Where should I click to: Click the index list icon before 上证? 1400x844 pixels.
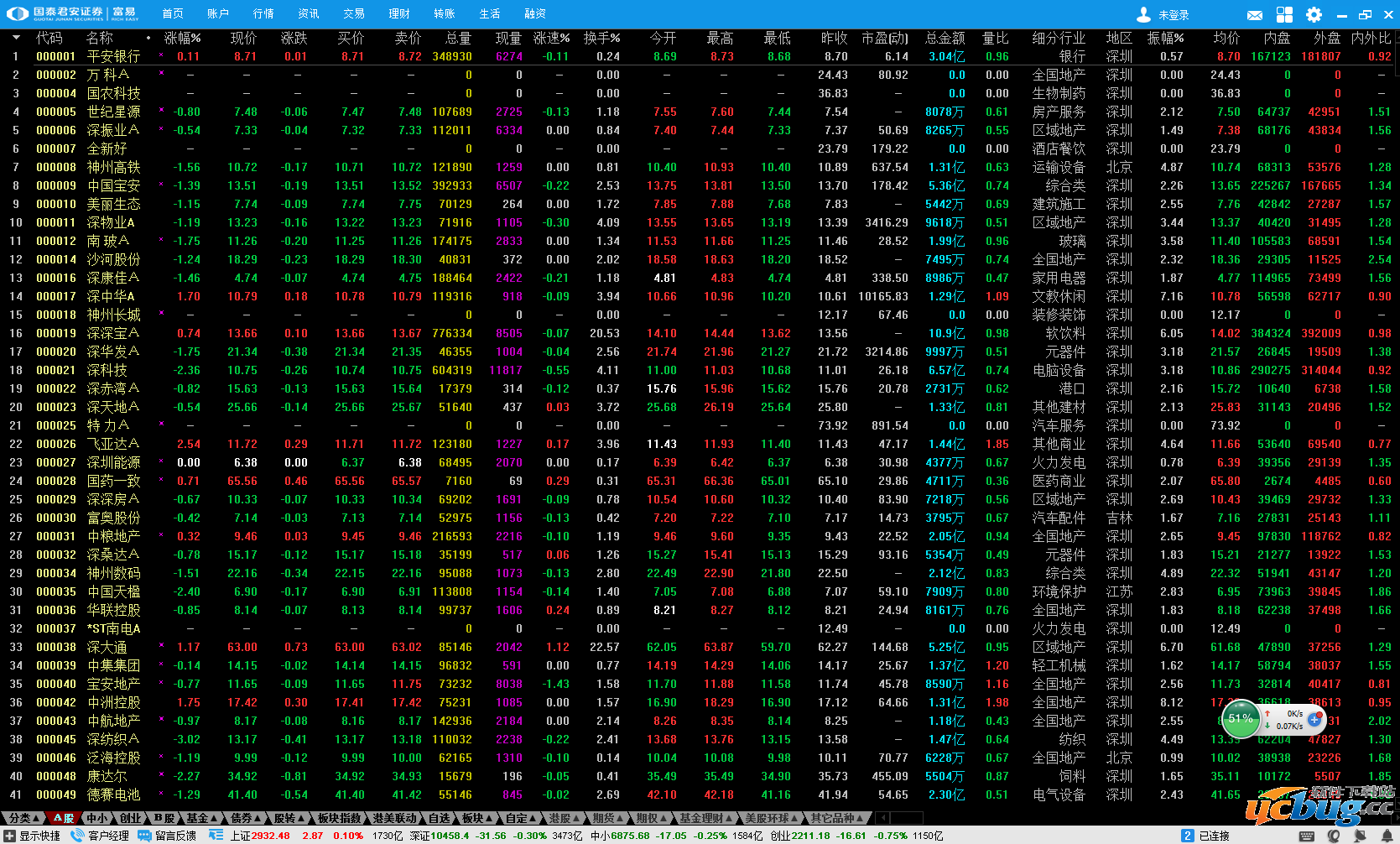(x=216, y=836)
